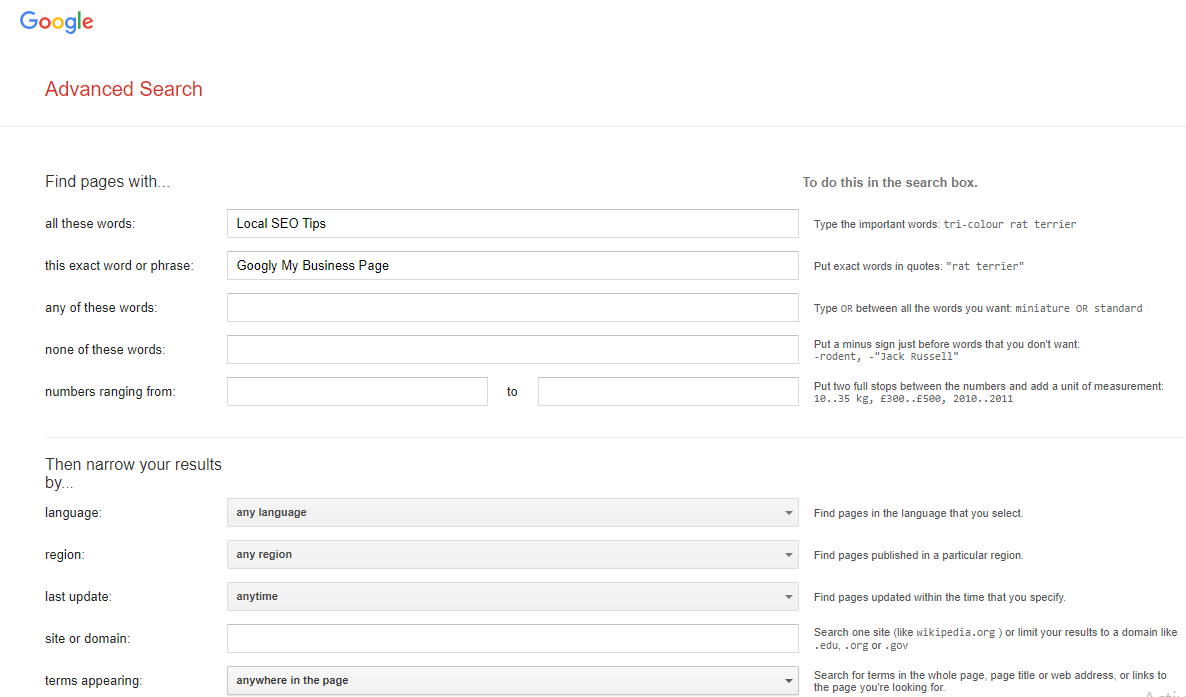1186x697 pixels.
Task: Open the 'terms appearing' dropdown
Action: coord(512,680)
